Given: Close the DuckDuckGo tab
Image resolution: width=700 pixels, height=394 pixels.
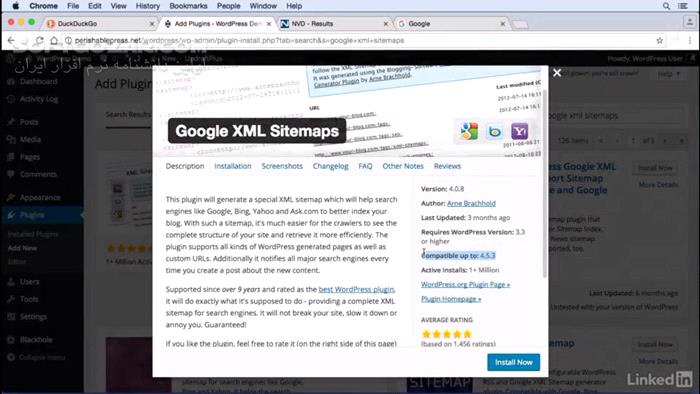Looking at the screenshot, I should tap(152, 24).
